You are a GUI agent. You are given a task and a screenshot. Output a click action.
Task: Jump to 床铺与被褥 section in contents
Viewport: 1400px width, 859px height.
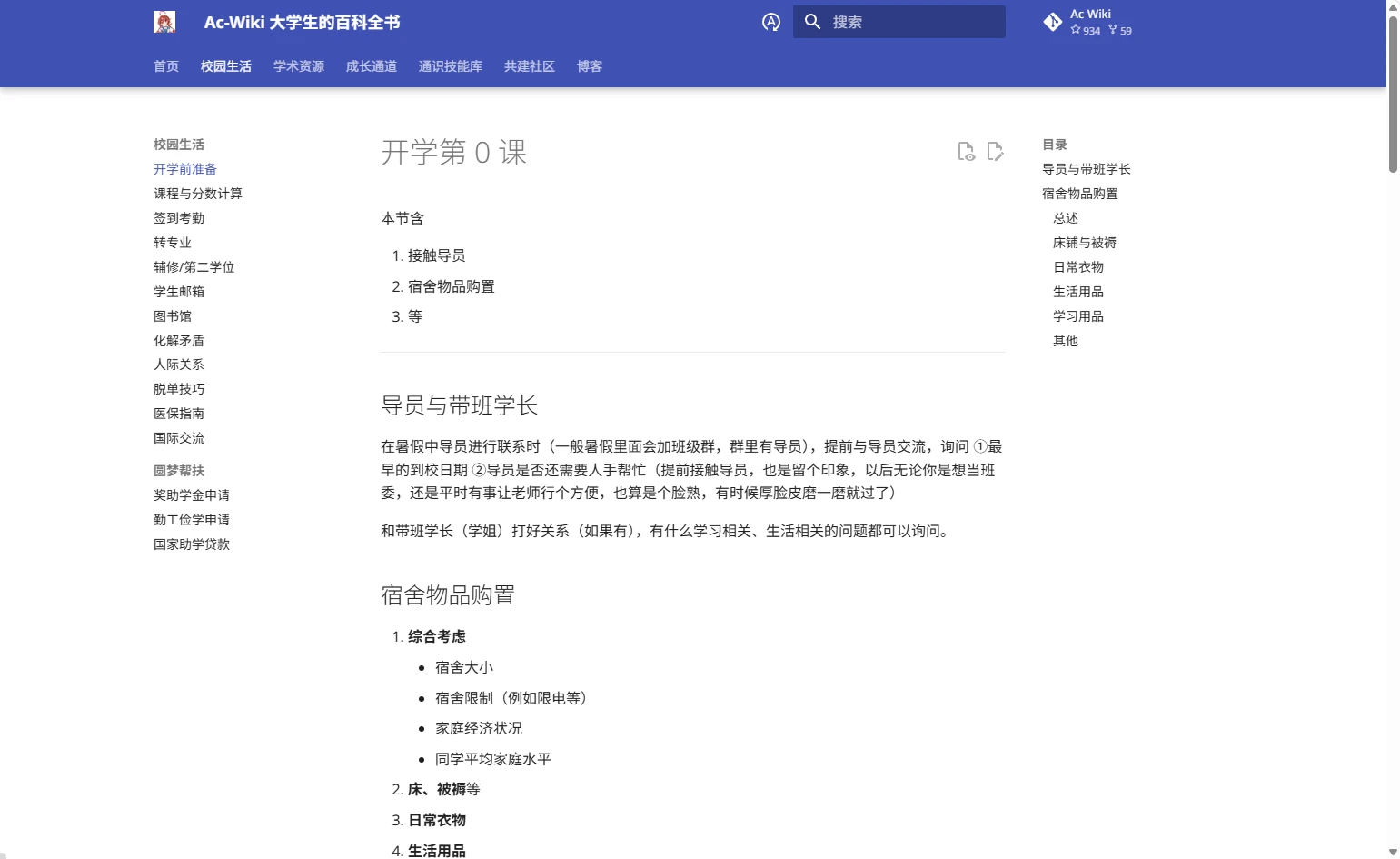[x=1084, y=243]
